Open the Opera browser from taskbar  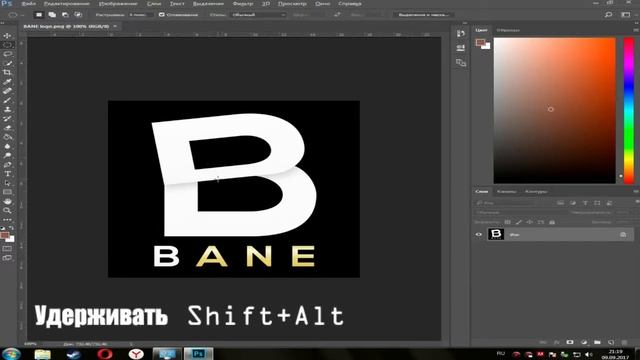[105, 354]
